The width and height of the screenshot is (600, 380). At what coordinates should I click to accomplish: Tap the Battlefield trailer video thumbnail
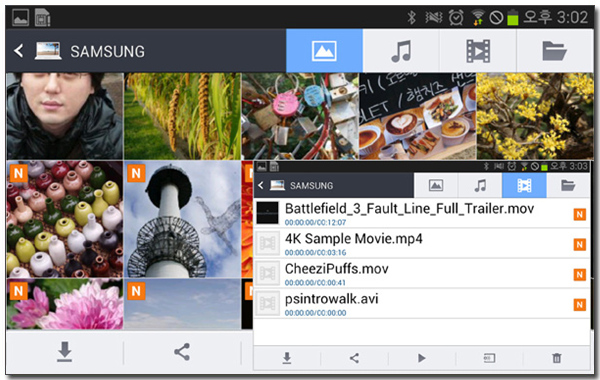267,213
